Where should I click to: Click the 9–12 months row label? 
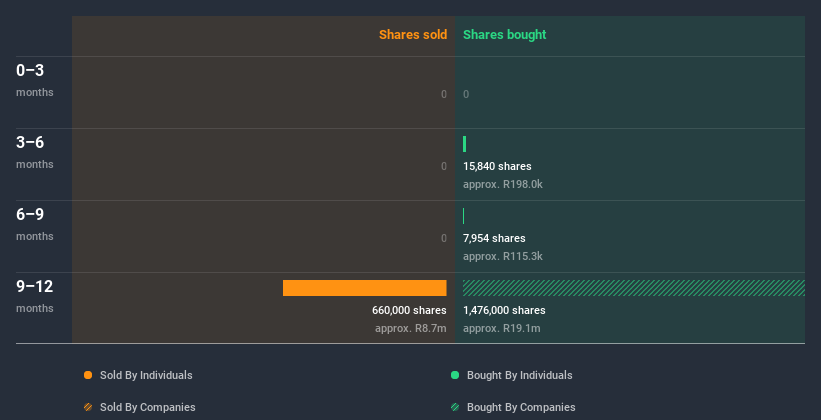(x=35, y=296)
